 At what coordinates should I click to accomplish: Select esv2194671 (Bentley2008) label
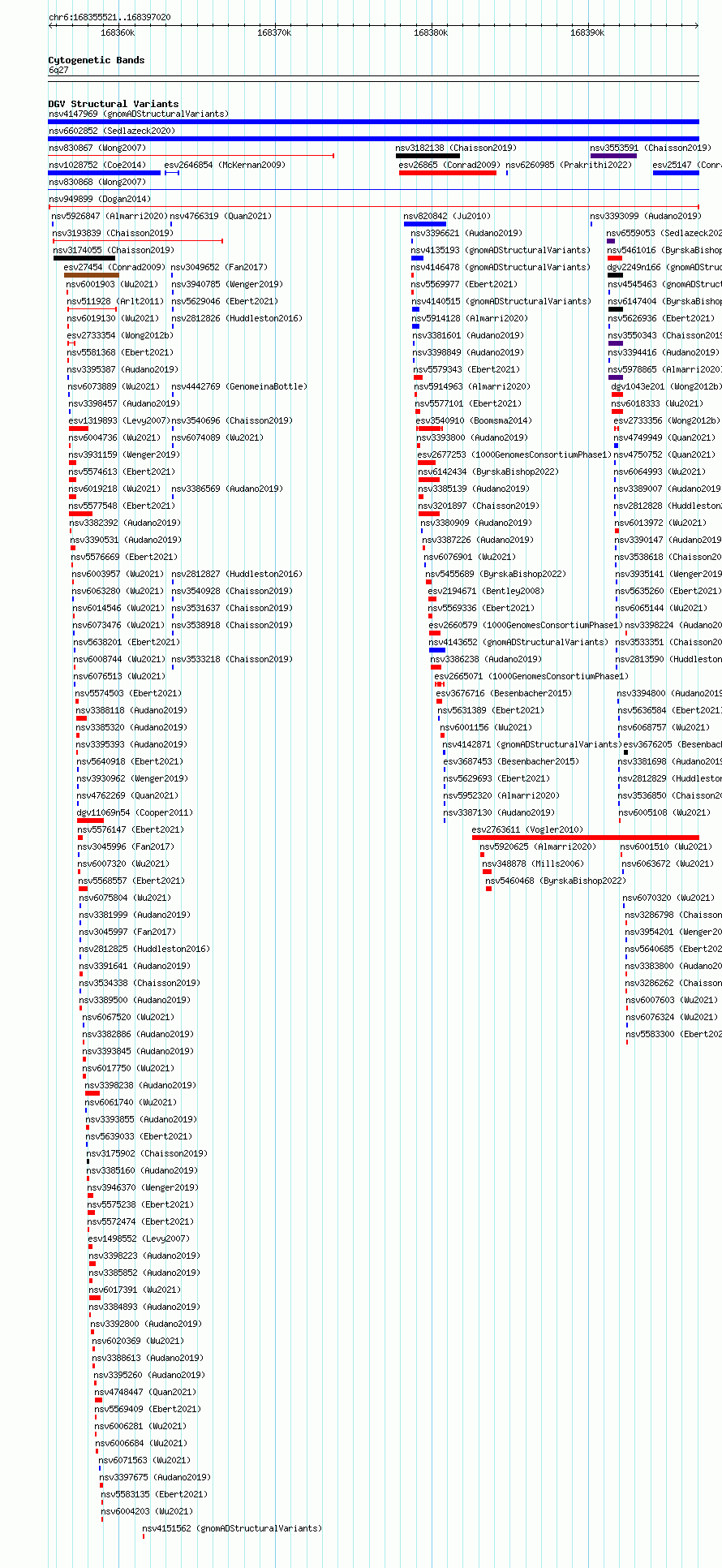487,591
